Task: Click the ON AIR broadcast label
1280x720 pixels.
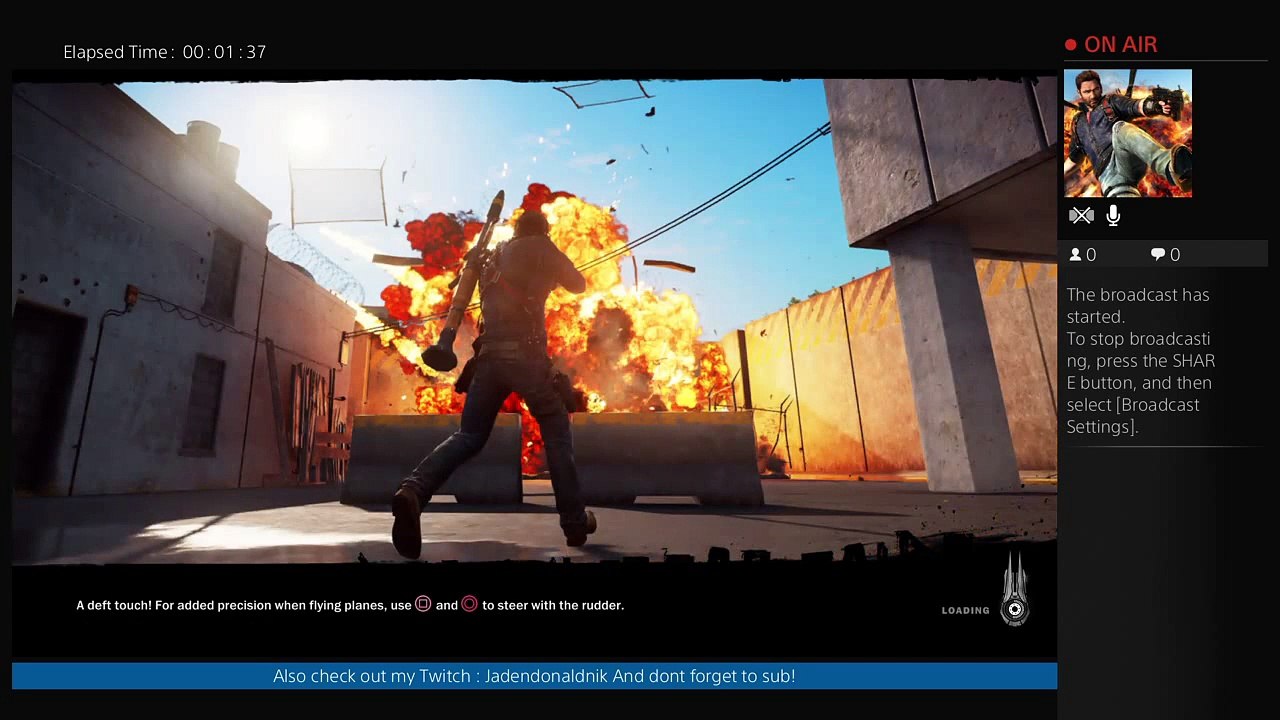Action: point(1120,45)
